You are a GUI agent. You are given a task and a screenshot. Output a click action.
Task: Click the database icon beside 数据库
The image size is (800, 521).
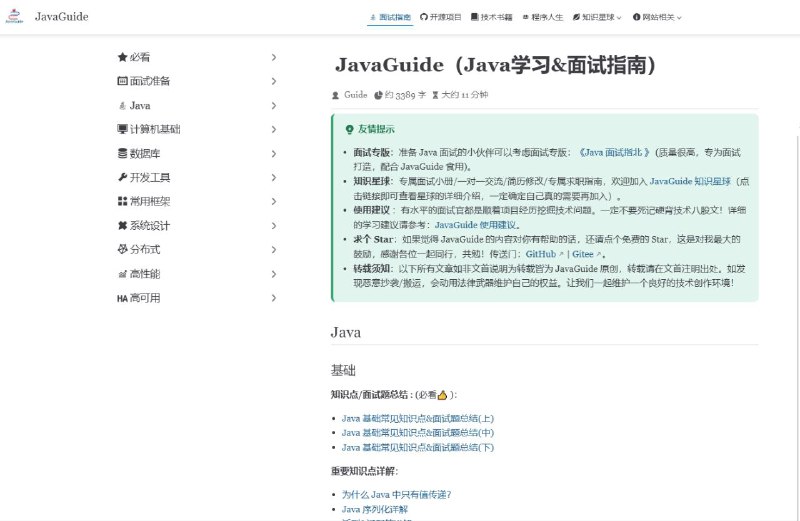122,154
